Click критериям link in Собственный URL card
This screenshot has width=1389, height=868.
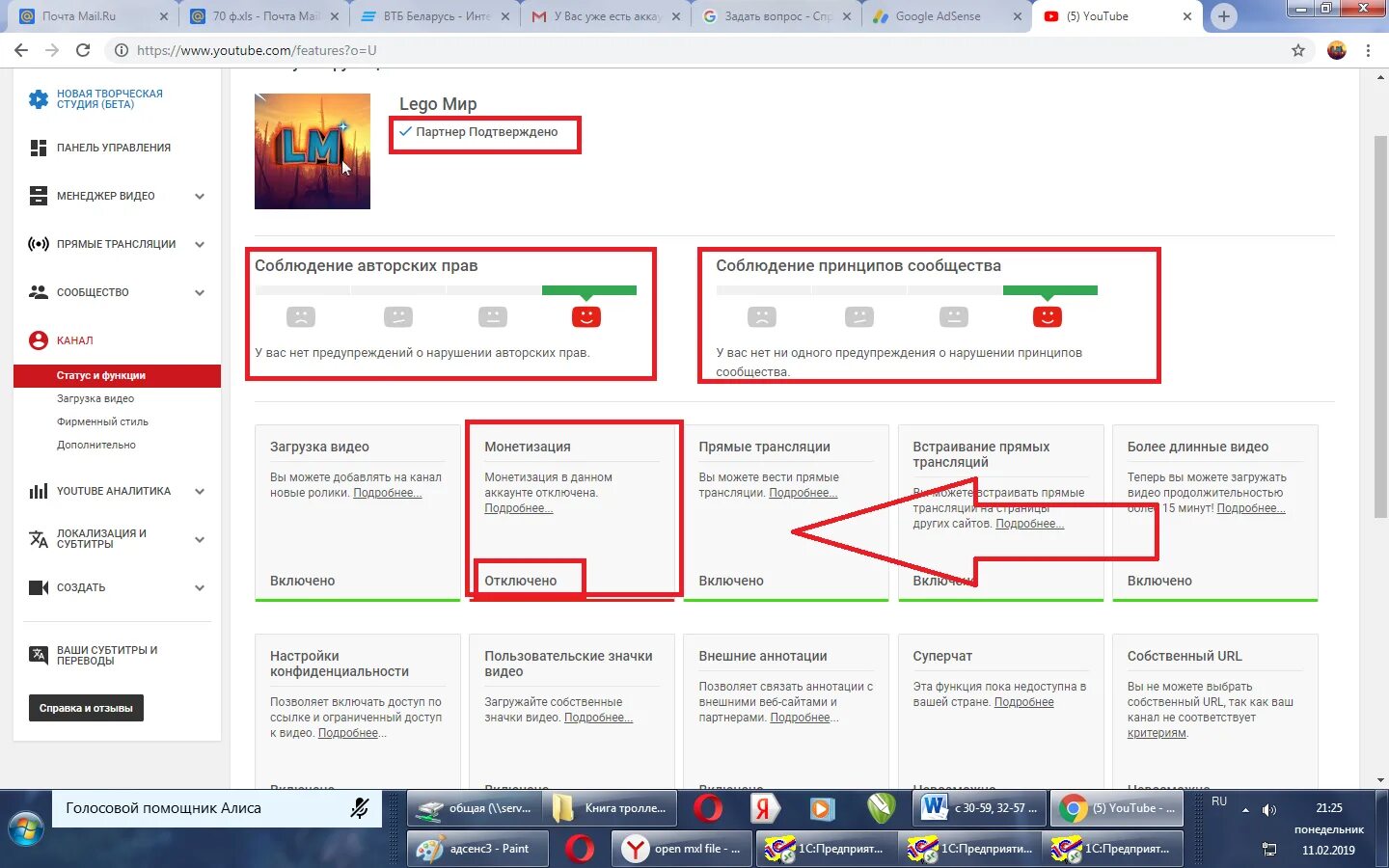pyautogui.click(x=1157, y=733)
